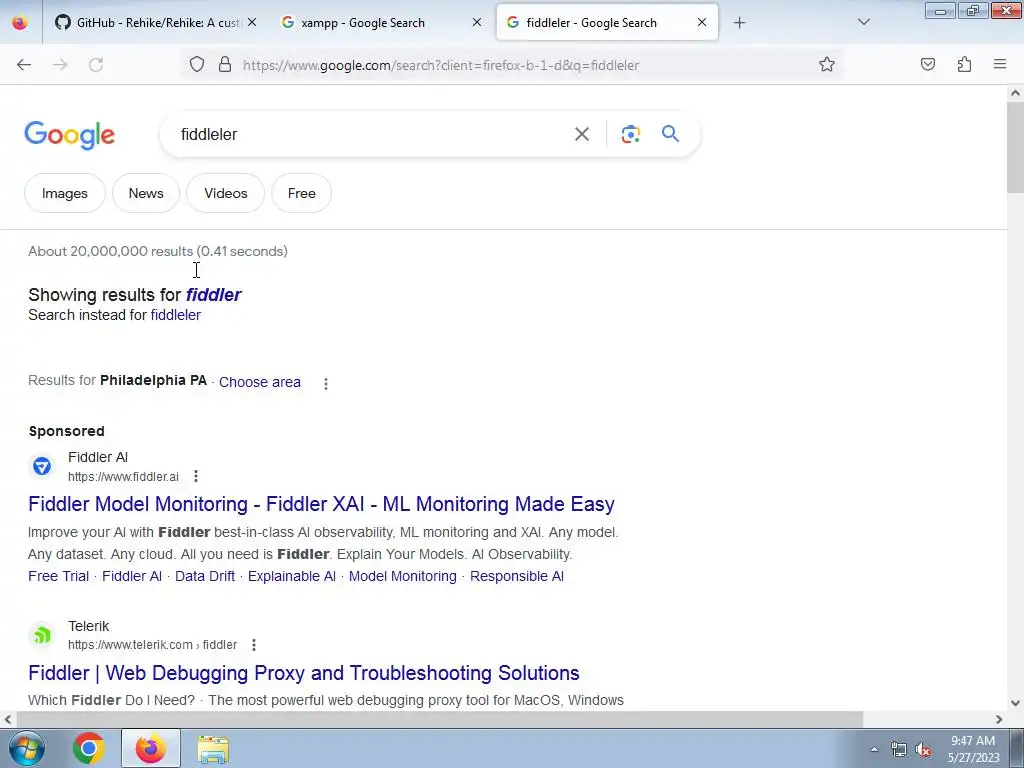Open the corrected 'fiddler' link
This screenshot has height=768, width=1024.
click(214, 295)
